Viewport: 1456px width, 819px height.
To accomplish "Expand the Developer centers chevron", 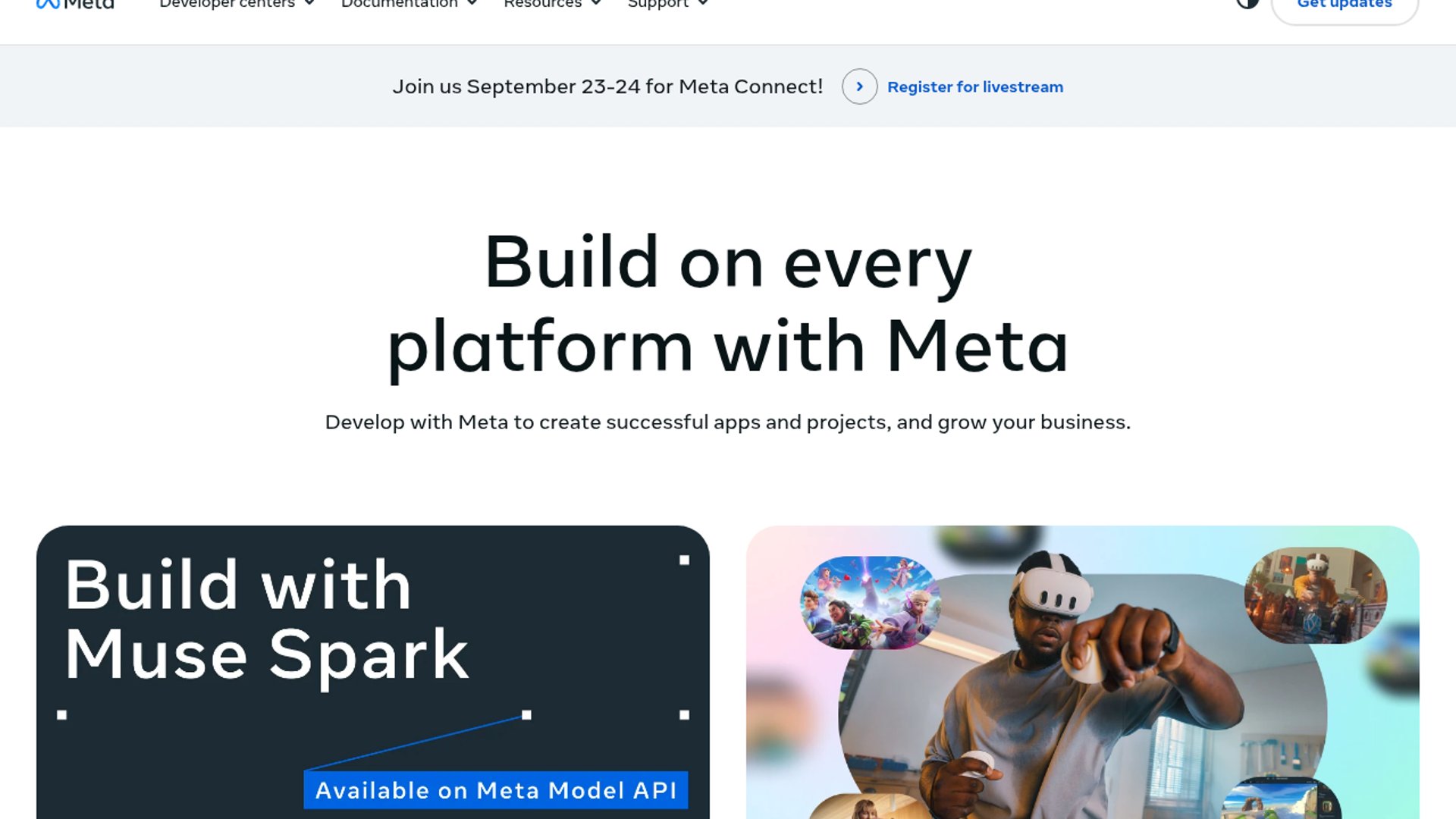I will (x=309, y=3).
